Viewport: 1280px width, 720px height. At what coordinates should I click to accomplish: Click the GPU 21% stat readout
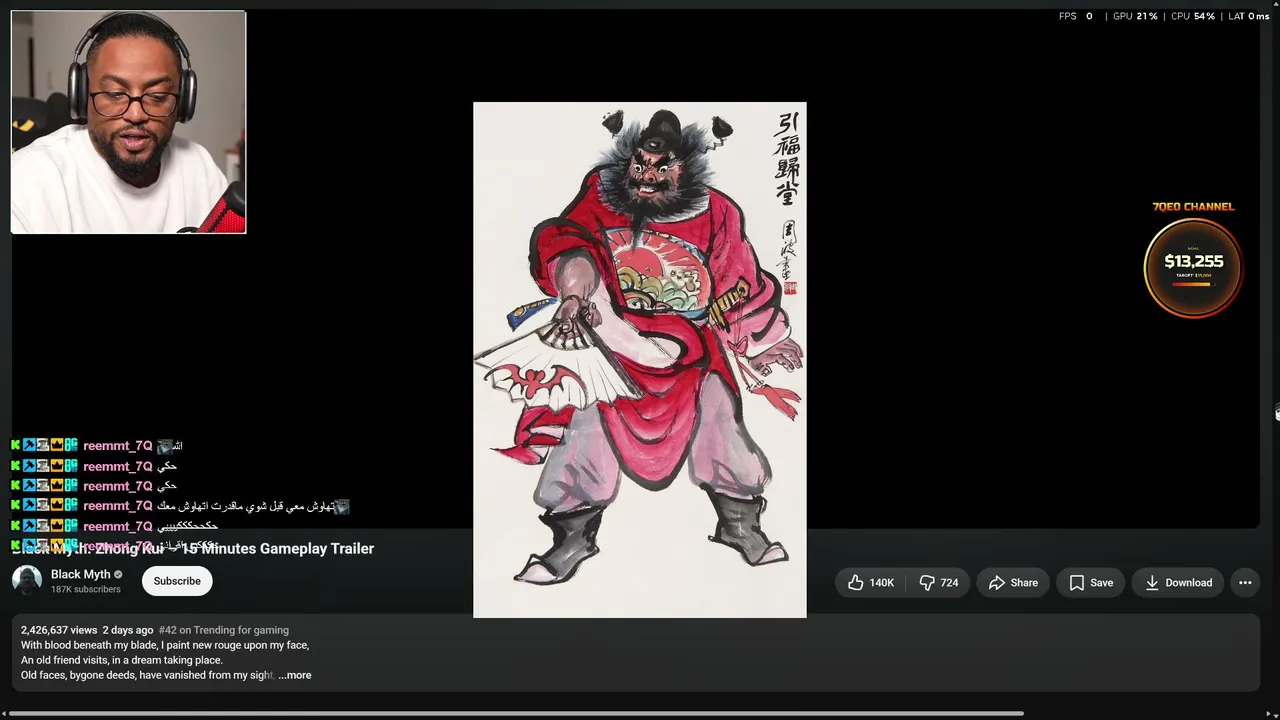pyautogui.click(x=1135, y=16)
